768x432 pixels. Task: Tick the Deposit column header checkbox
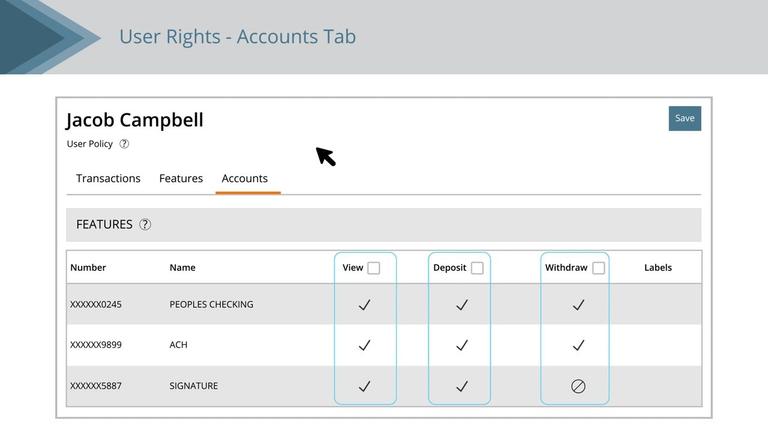[477, 268]
